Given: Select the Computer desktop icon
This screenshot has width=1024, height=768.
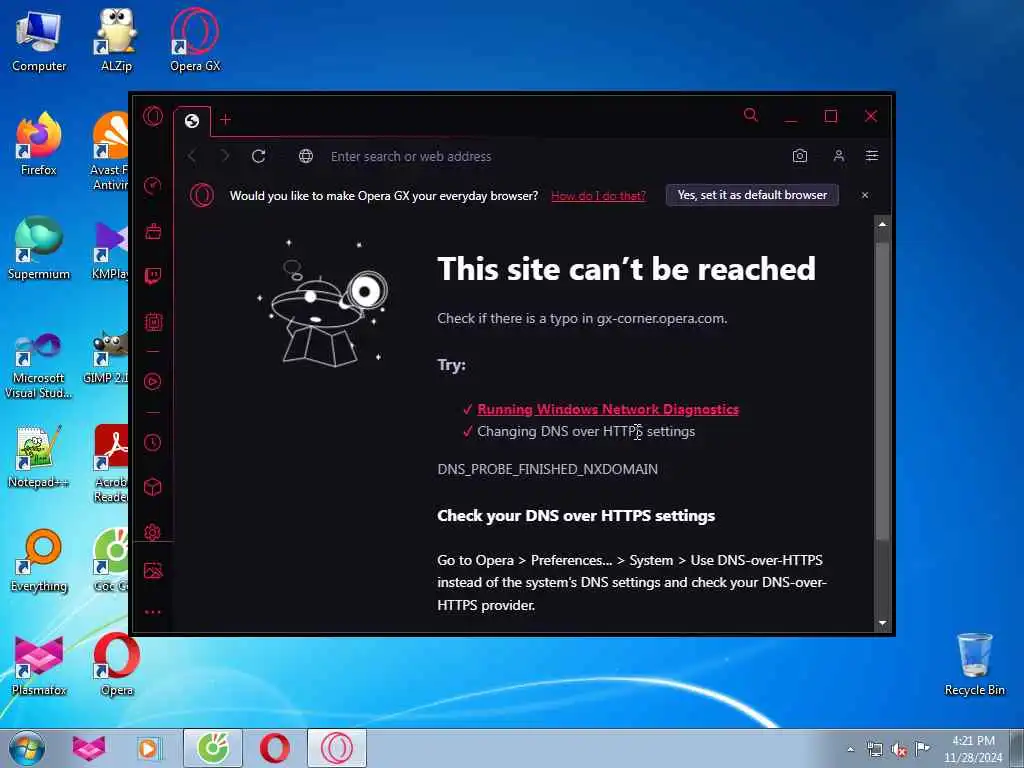Looking at the screenshot, I should pyautogui.click(x=39, y=41).
